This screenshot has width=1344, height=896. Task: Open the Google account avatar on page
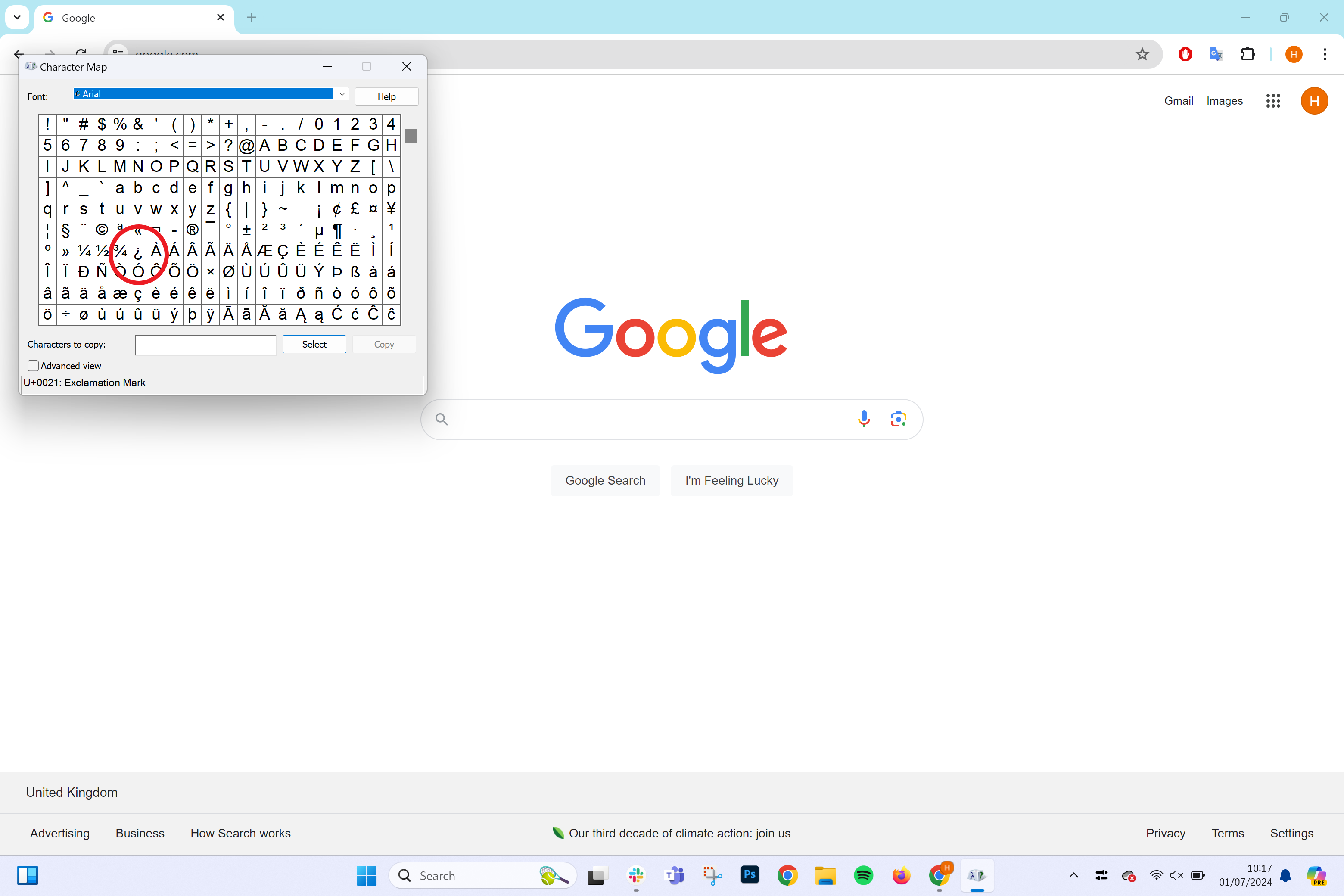click(x=1314, y=100)
